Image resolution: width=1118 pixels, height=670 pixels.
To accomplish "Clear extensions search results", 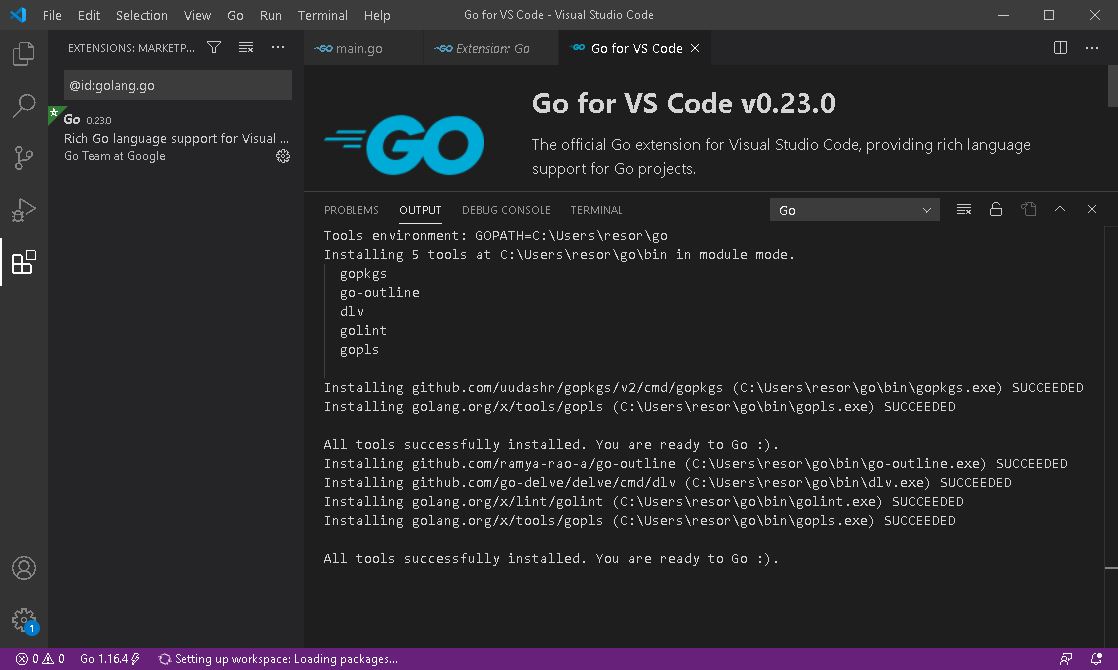I will 246,48.
